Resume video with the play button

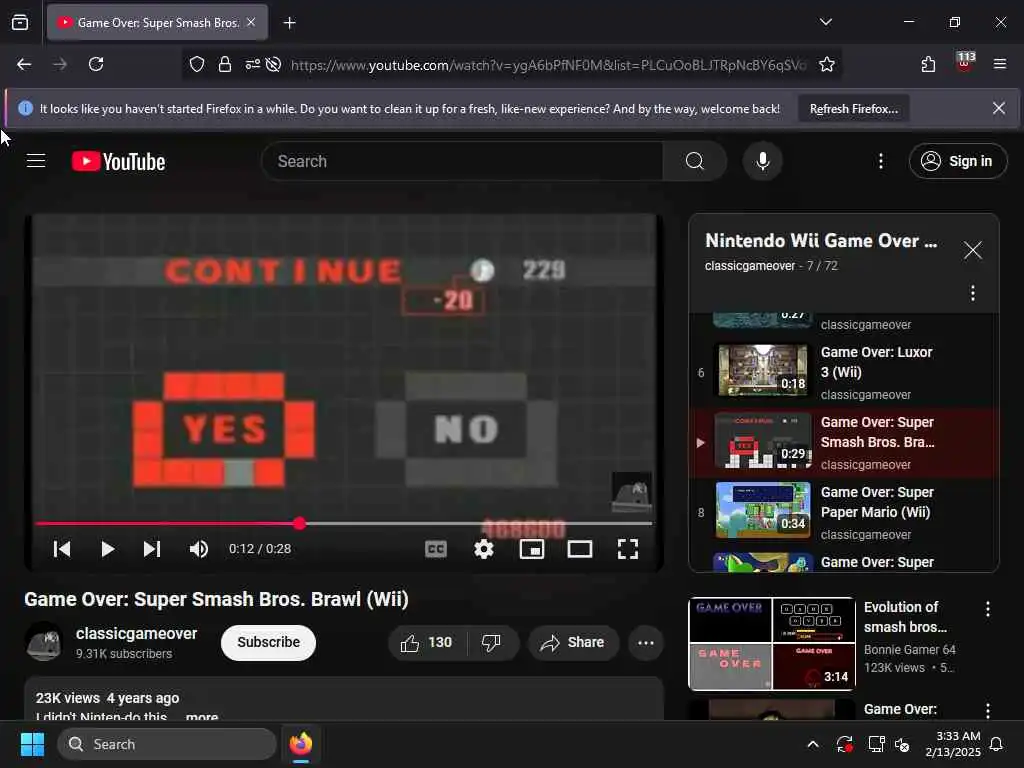pos(107,549)
